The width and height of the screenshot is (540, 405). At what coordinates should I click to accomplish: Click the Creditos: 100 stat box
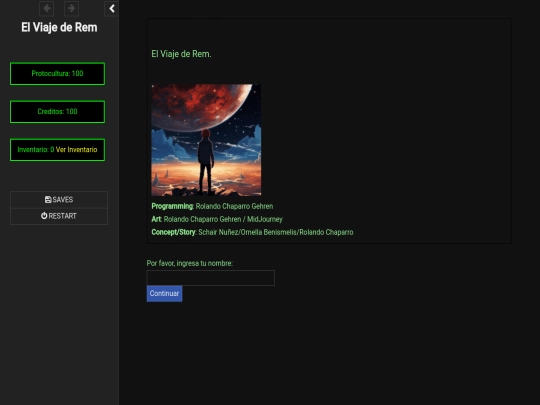pos(58,112)
